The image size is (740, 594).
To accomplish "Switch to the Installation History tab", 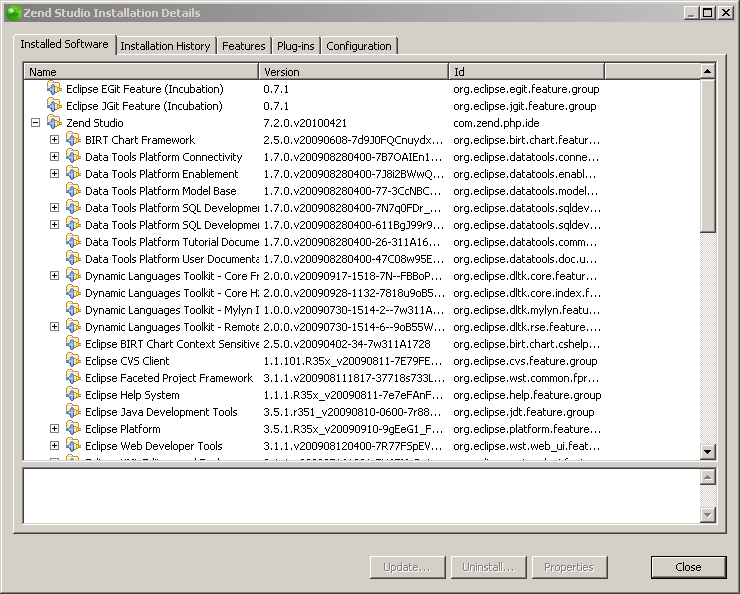I will coord(165,46).
